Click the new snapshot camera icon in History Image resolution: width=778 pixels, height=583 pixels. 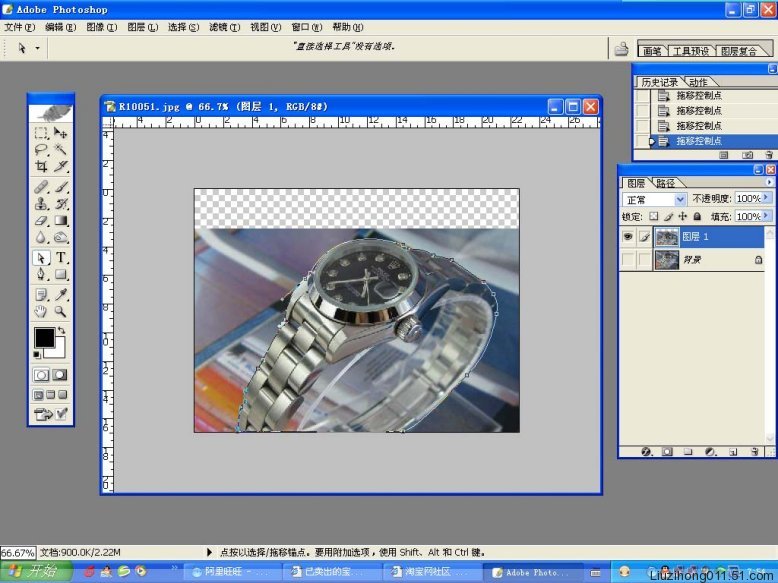coord(747,155)
